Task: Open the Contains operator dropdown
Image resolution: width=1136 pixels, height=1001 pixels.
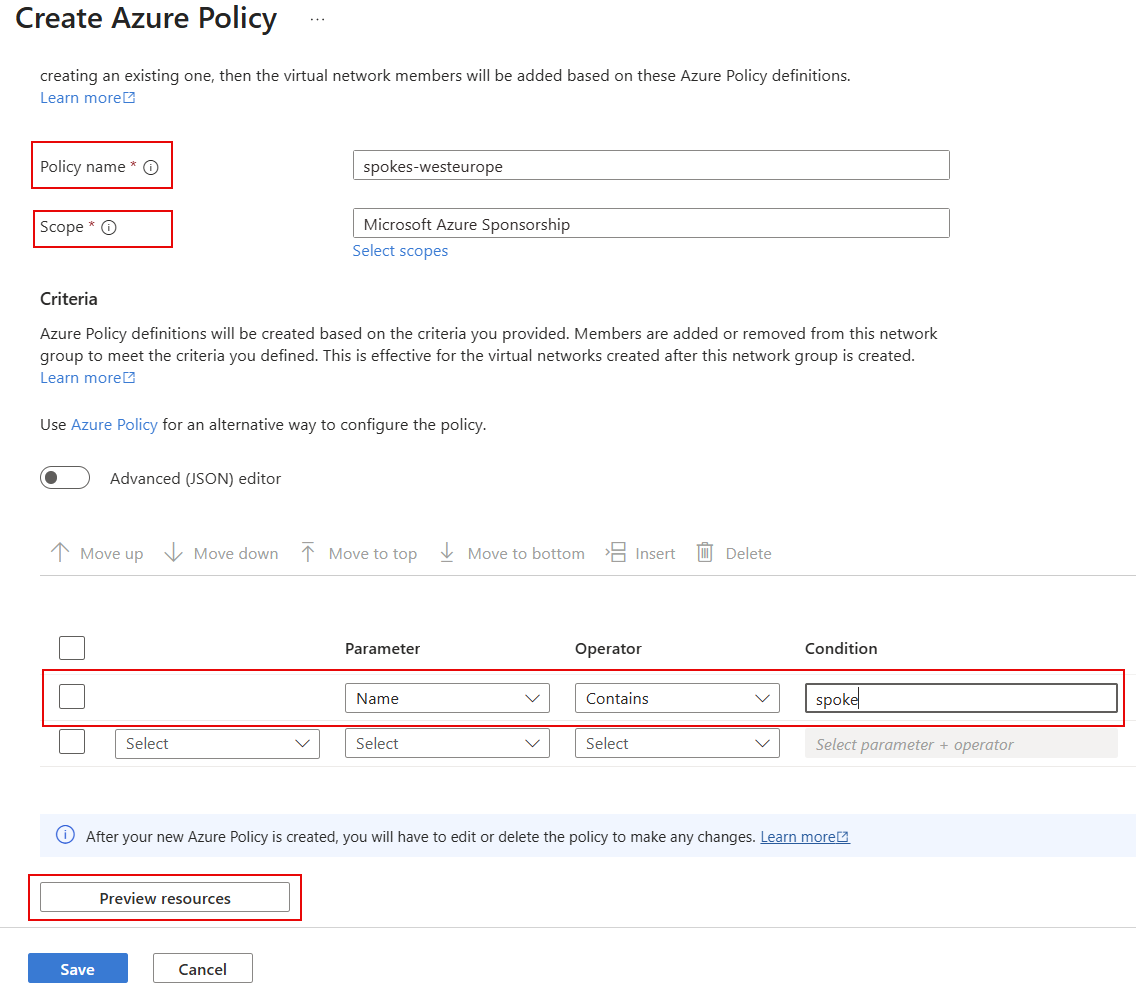Action: coord(677,698)
